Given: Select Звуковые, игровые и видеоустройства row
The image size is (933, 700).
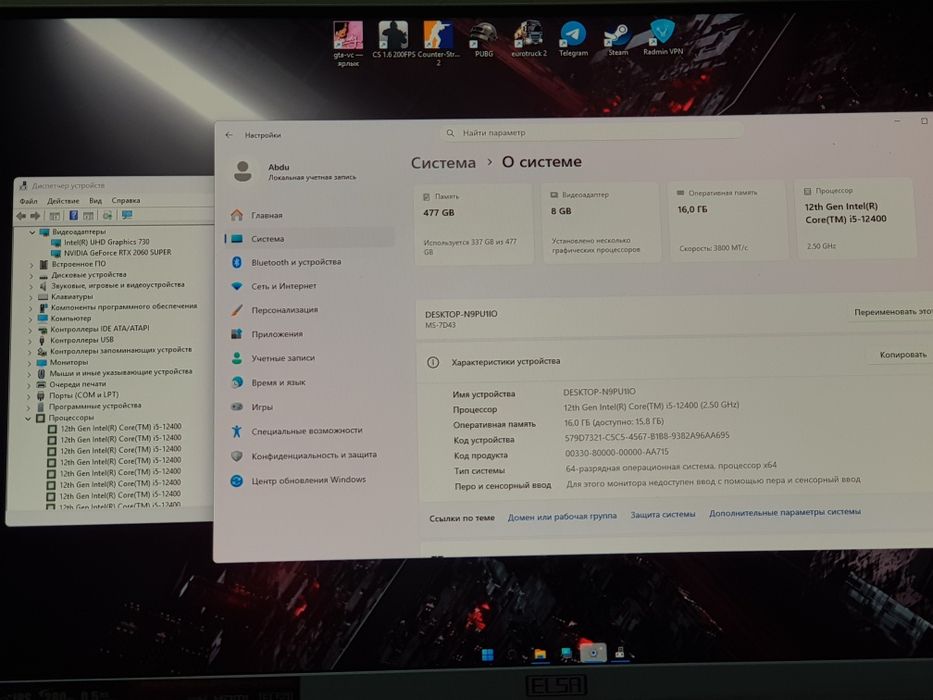Looking at the screenshot, I should (117, 285).
